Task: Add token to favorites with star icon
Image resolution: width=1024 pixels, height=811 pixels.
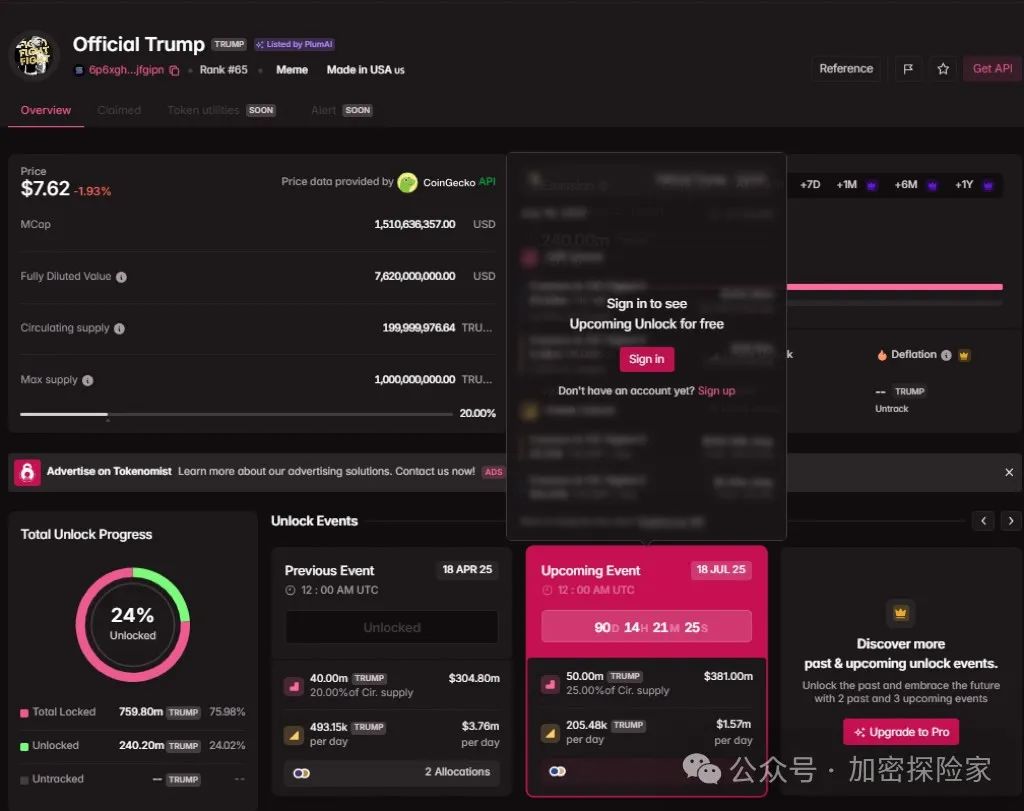Action: 943,69
